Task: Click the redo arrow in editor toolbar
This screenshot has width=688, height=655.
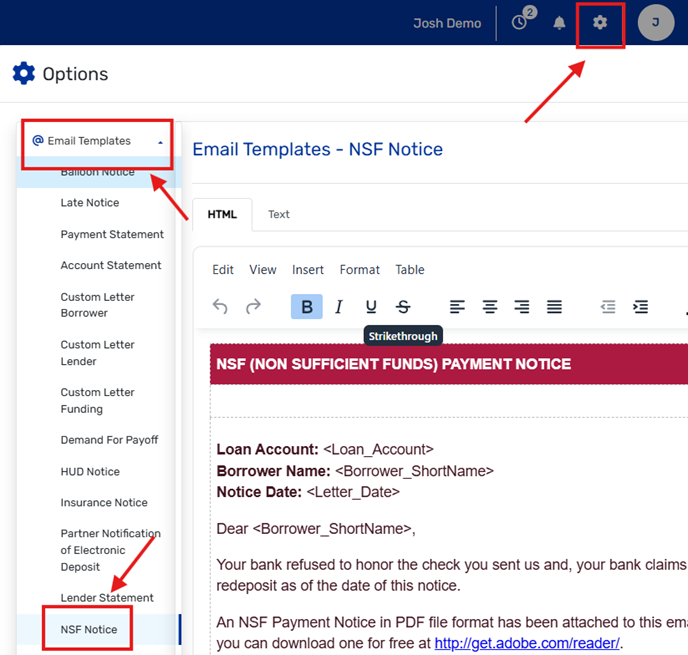Action: pyautogui.click(x=253, y=307)
